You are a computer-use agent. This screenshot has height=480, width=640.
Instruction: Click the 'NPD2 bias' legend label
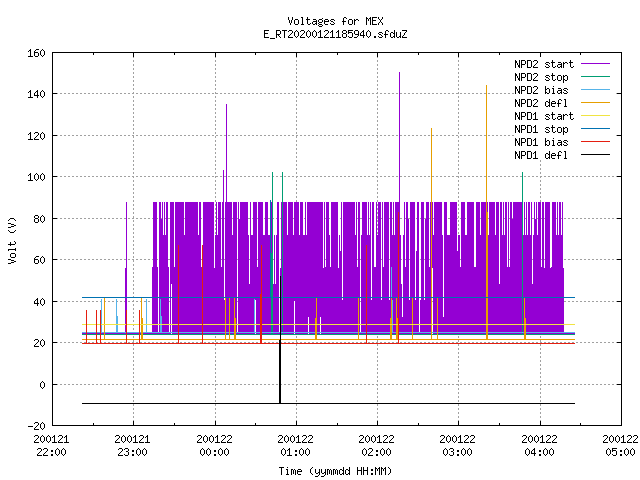point(541,90)
